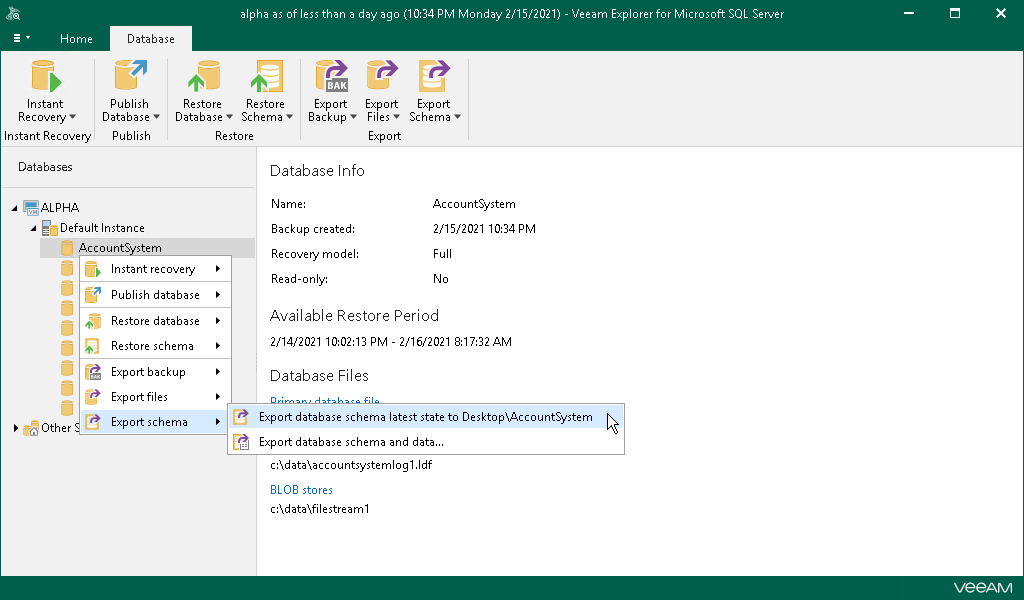1024x600 pixels.
Task: Click the Export Schema ribbon icon
Action: pyautogui.click(x=434, y=76)
